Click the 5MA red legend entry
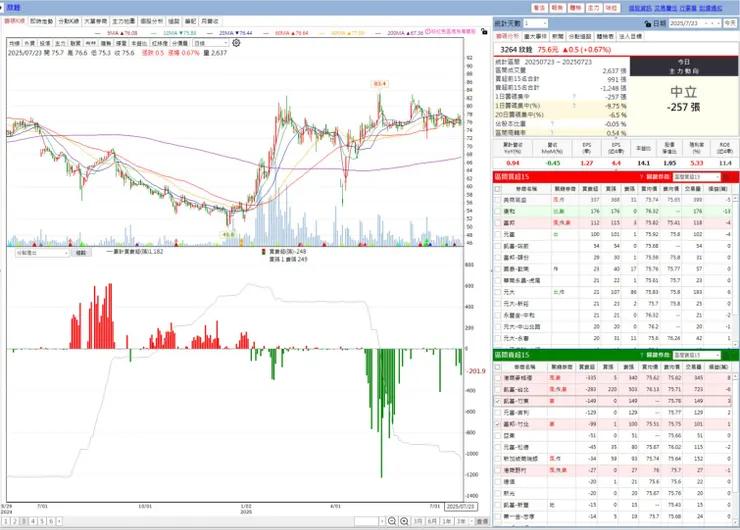Image resolution: width=740 pixels, height=530 pixels. coord(116,33)
